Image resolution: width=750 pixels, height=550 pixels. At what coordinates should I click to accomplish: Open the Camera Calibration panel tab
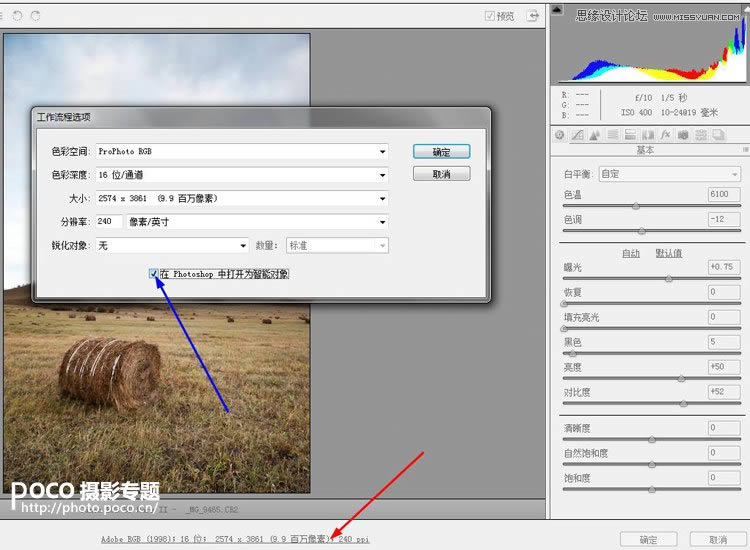point(683,135)
